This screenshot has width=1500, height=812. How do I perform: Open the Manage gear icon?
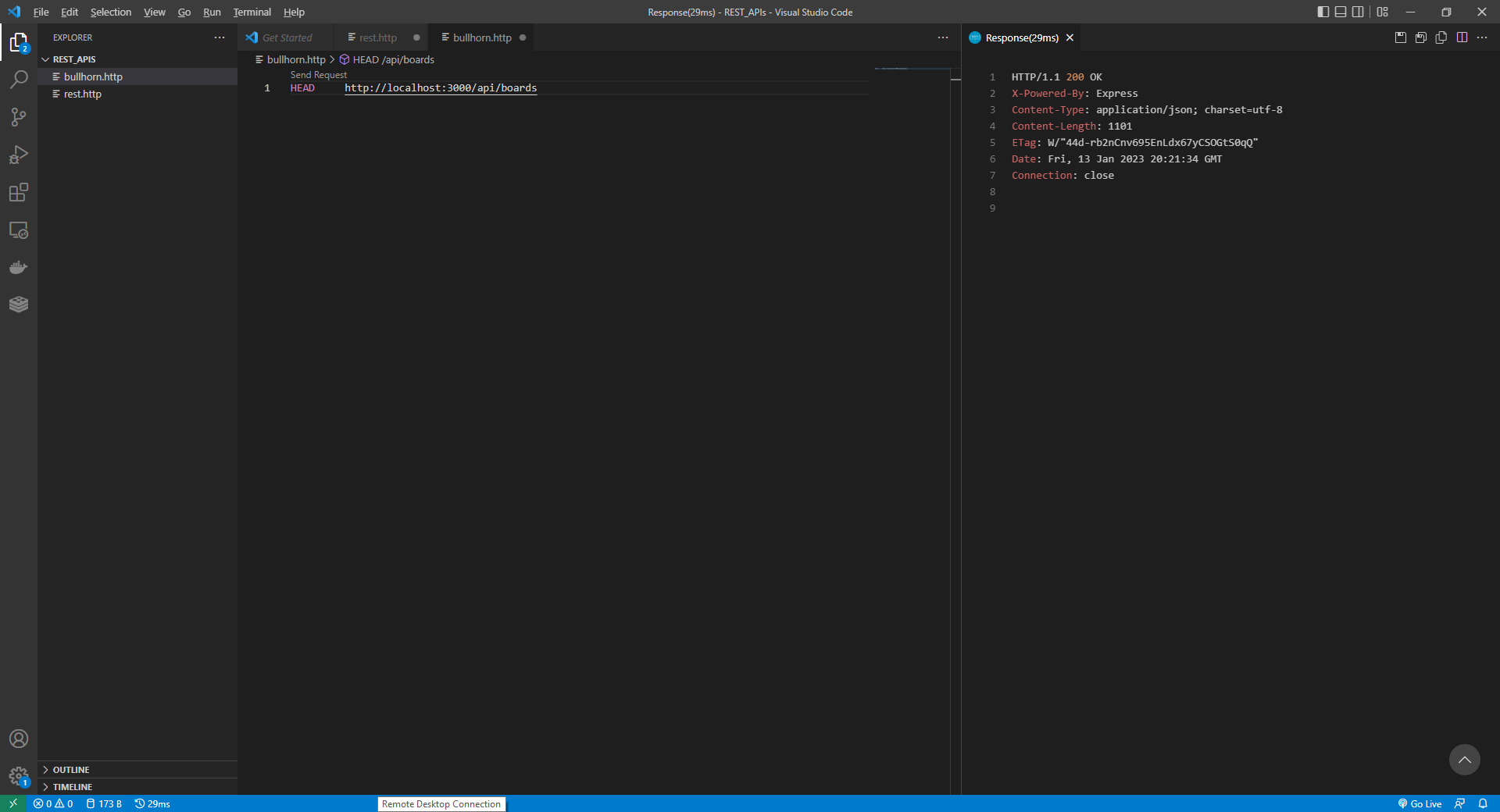click(19, 776)
